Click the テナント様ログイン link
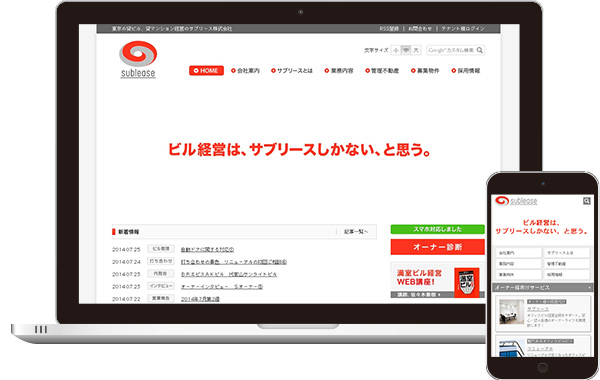 pos(463,29)
